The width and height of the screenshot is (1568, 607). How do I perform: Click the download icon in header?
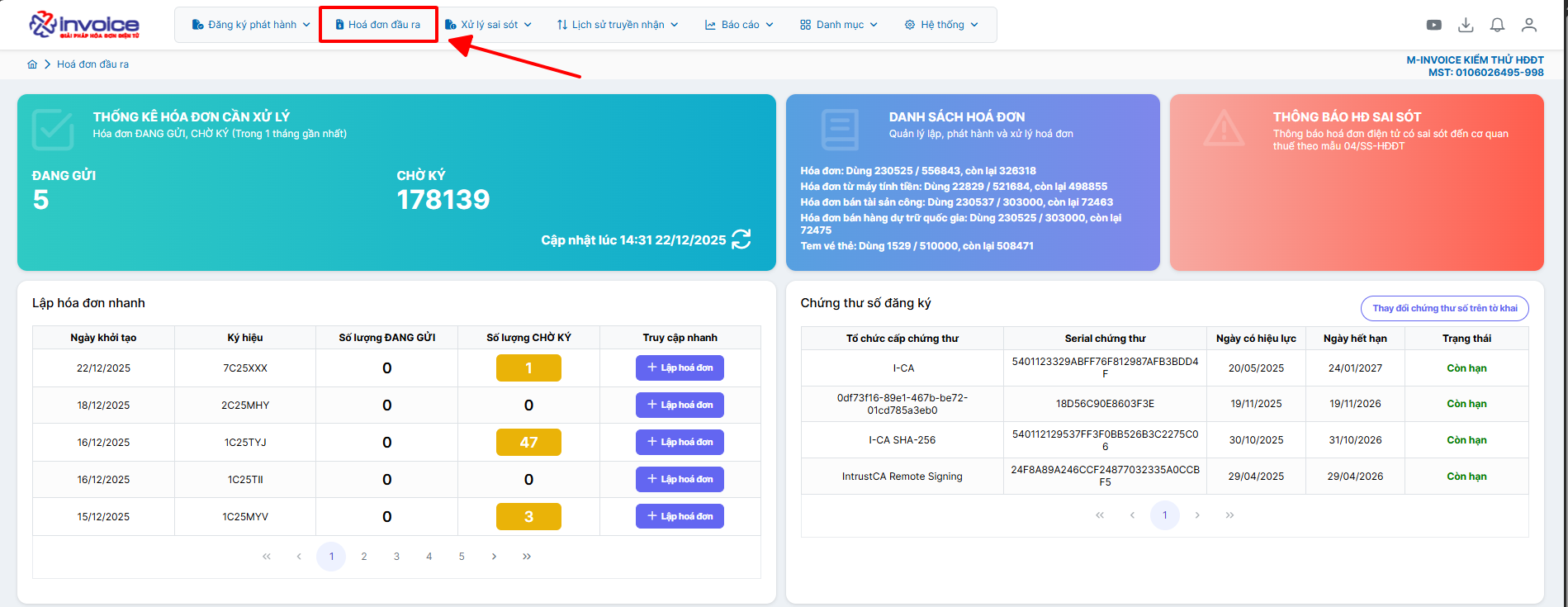click(x=1466, y=25)
